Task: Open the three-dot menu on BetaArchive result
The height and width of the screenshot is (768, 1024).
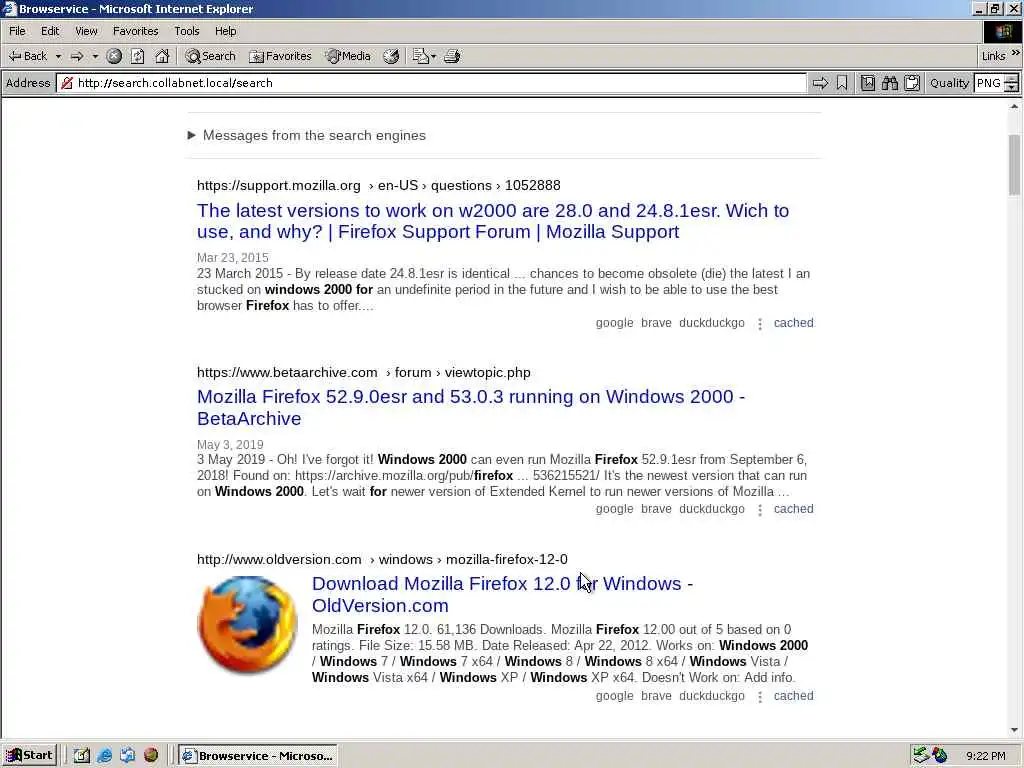Action: point(760,510)
